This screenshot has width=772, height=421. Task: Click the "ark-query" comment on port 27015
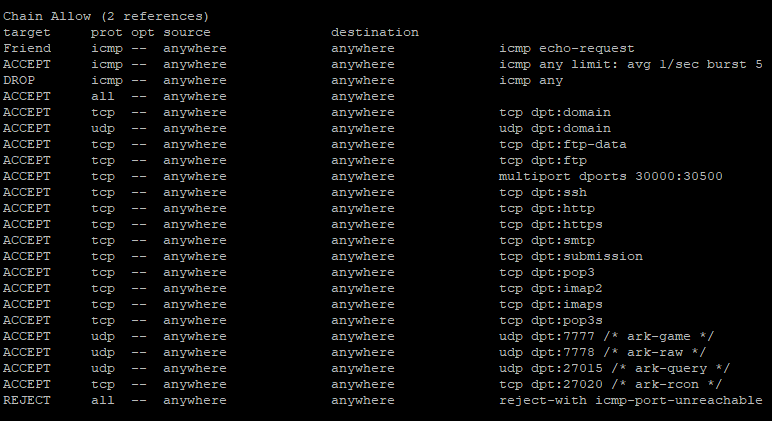tap(671, 368)
